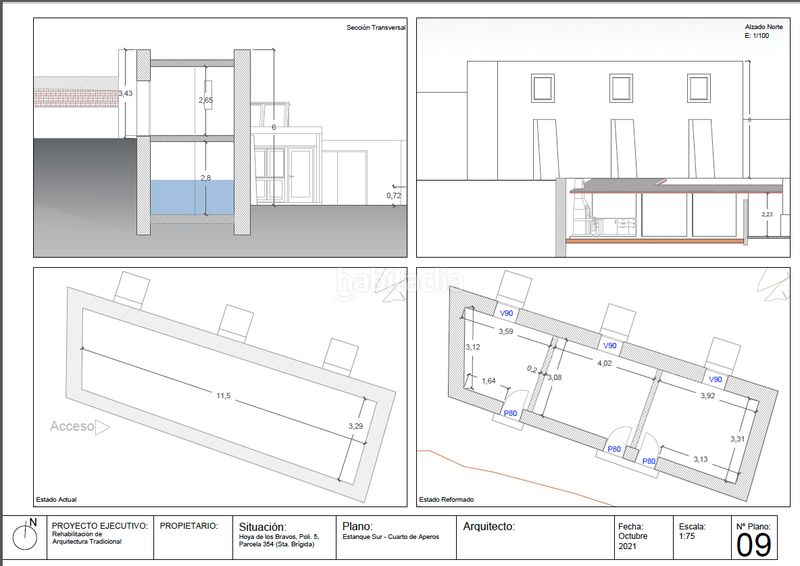The height and width of the screenshot is (566, 800).
Task: Select the leftmost P80 door tag
Action: pos(510,413)
